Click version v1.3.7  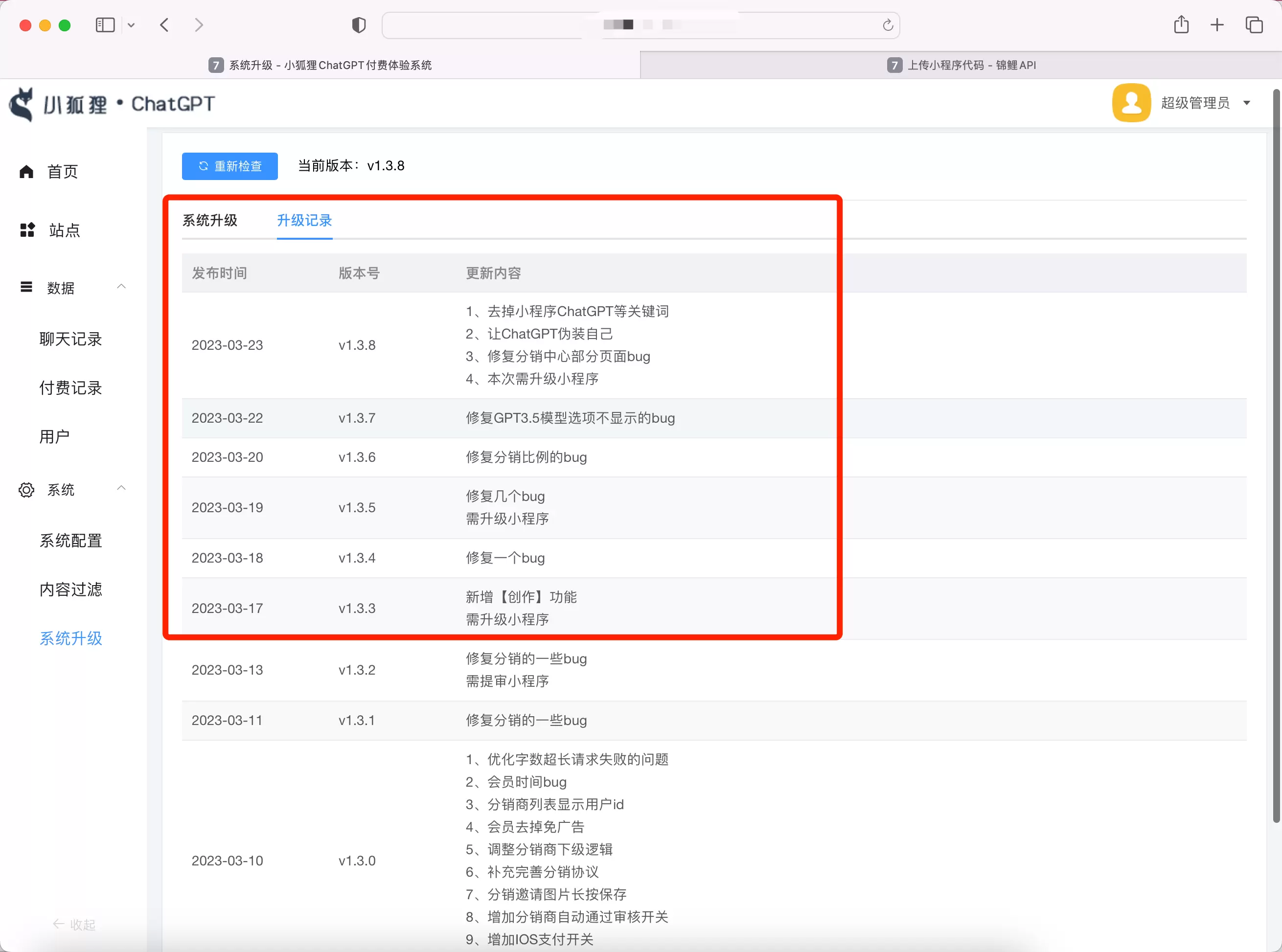357,418
